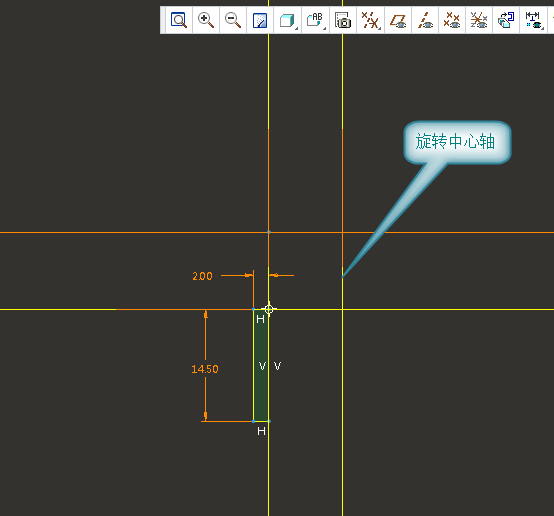Screen dimensions: 554x516
Task: Click the Zoom Out magnifier icon
Action: click(233, 20)
